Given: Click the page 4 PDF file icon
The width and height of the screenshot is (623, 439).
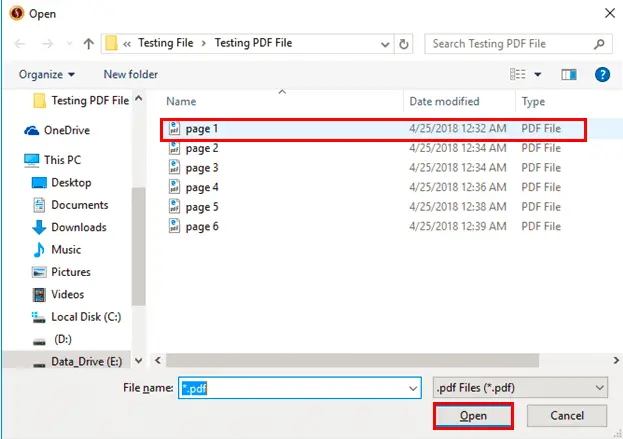Looking at the screenshot, I should coord(174,187).
